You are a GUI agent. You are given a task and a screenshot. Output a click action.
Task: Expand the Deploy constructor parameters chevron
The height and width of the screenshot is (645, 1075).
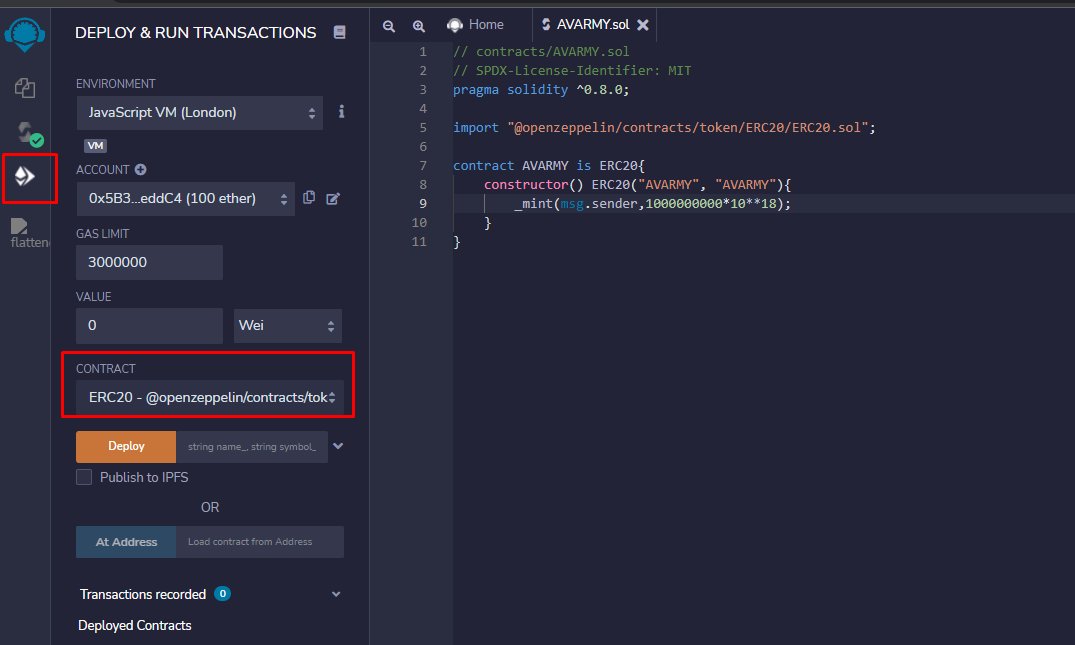pos(338,446)
